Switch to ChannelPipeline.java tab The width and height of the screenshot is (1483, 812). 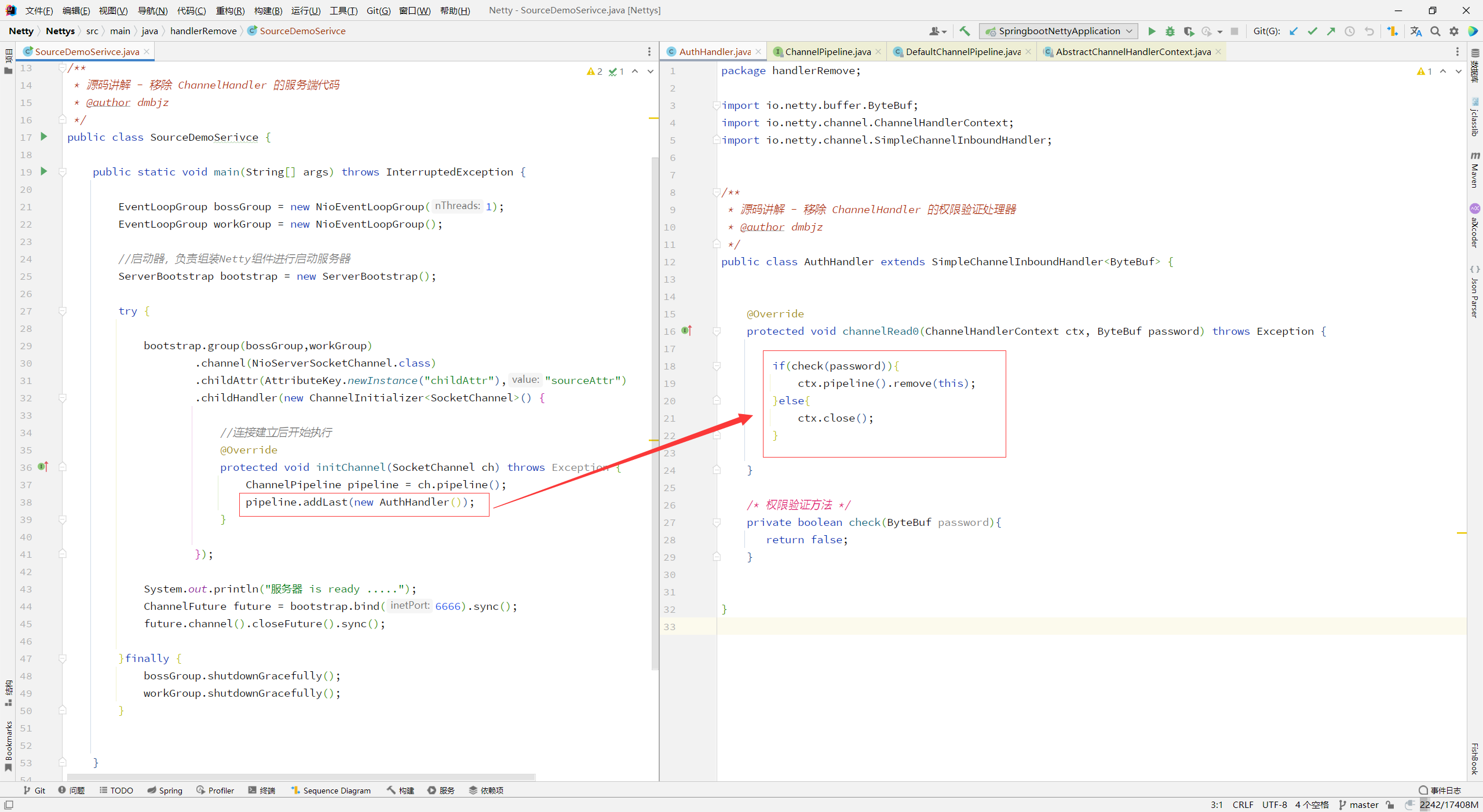pyautogui.click(x=828, y=52)
